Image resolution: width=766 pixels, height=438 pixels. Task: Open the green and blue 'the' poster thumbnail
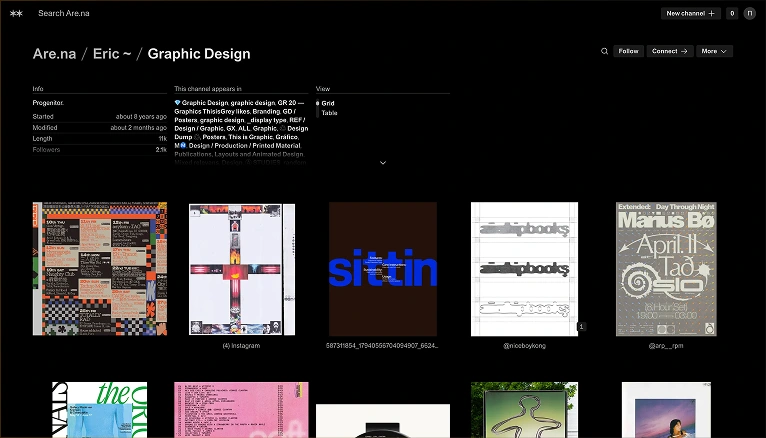(x=100, y=410)
